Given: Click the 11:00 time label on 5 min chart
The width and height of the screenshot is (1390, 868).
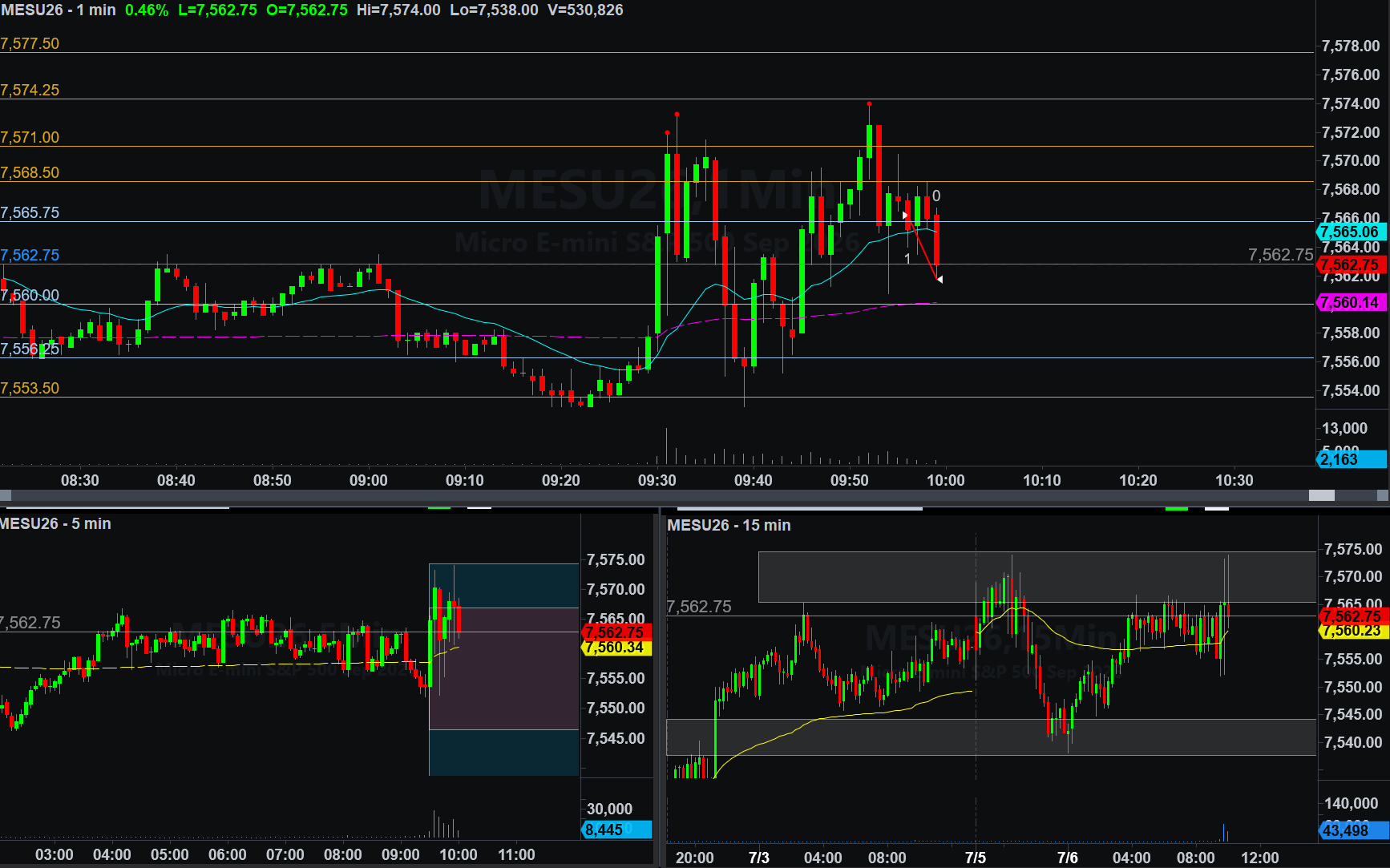Looking at the screenshot, I should pos(516,855).
